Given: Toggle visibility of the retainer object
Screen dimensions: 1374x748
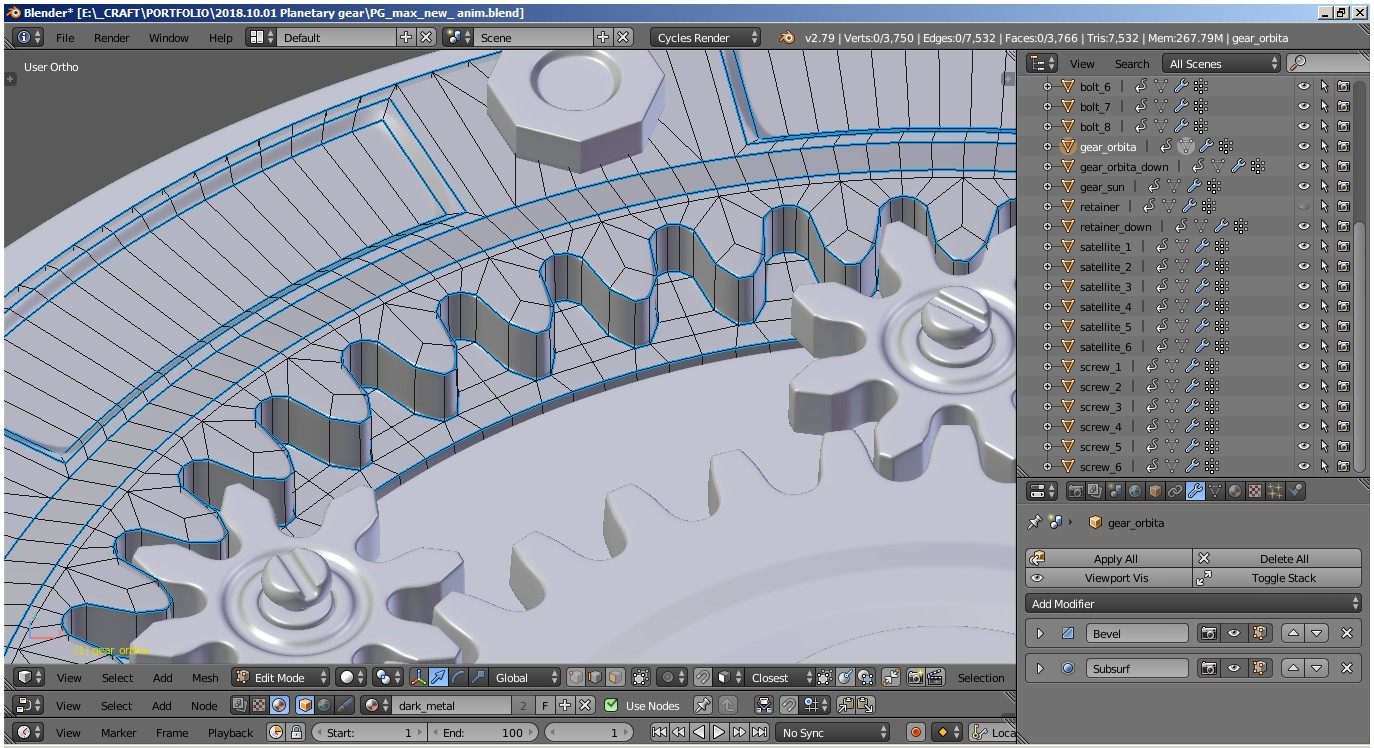Looking at the screenshot, I should tap(1304, 207).
